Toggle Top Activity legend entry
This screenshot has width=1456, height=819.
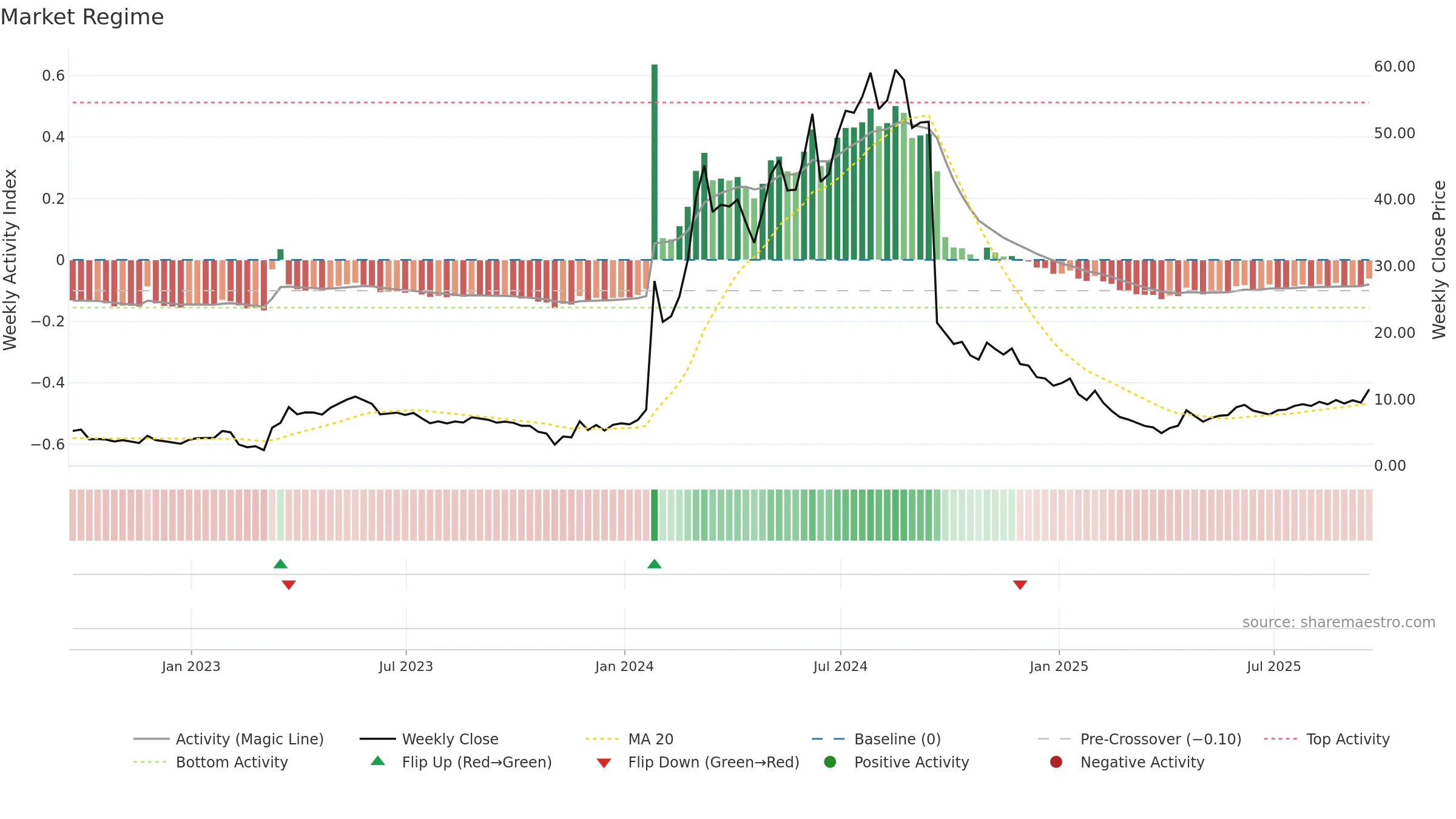[x=1327, y=739]
